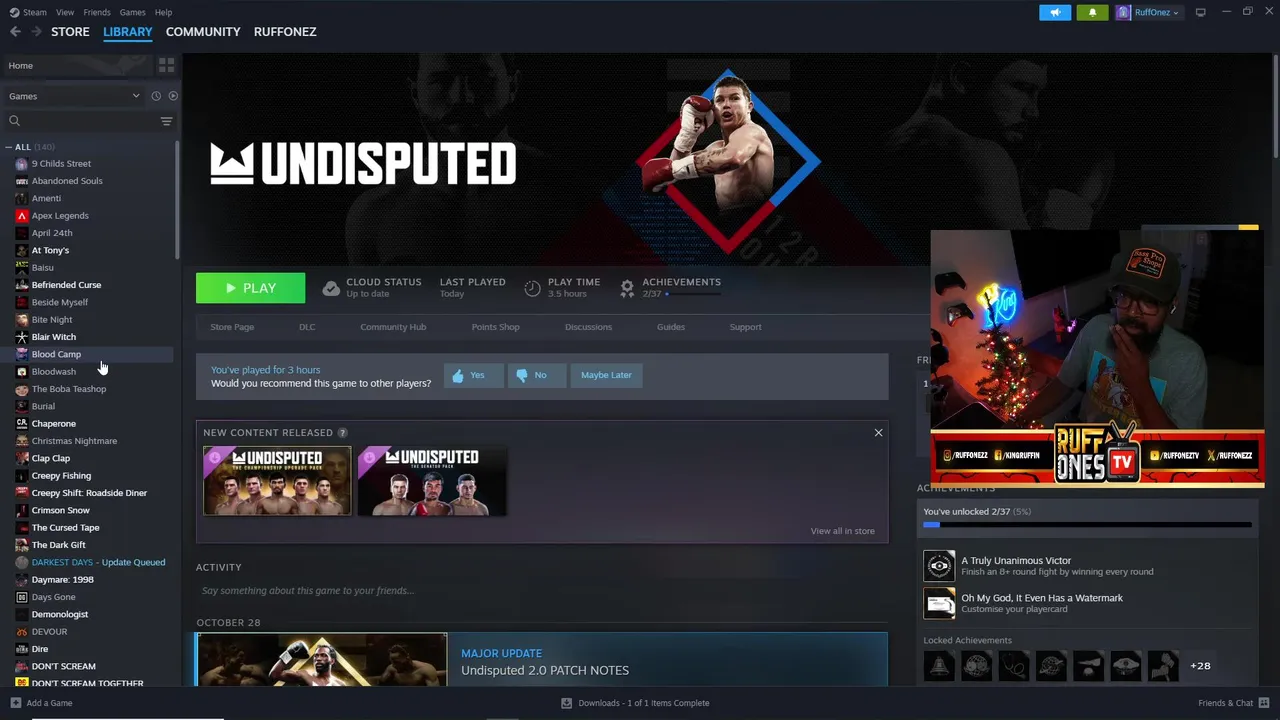Focus the activity comment input field
Screen dimensions: 1280x720
point(541,591)
